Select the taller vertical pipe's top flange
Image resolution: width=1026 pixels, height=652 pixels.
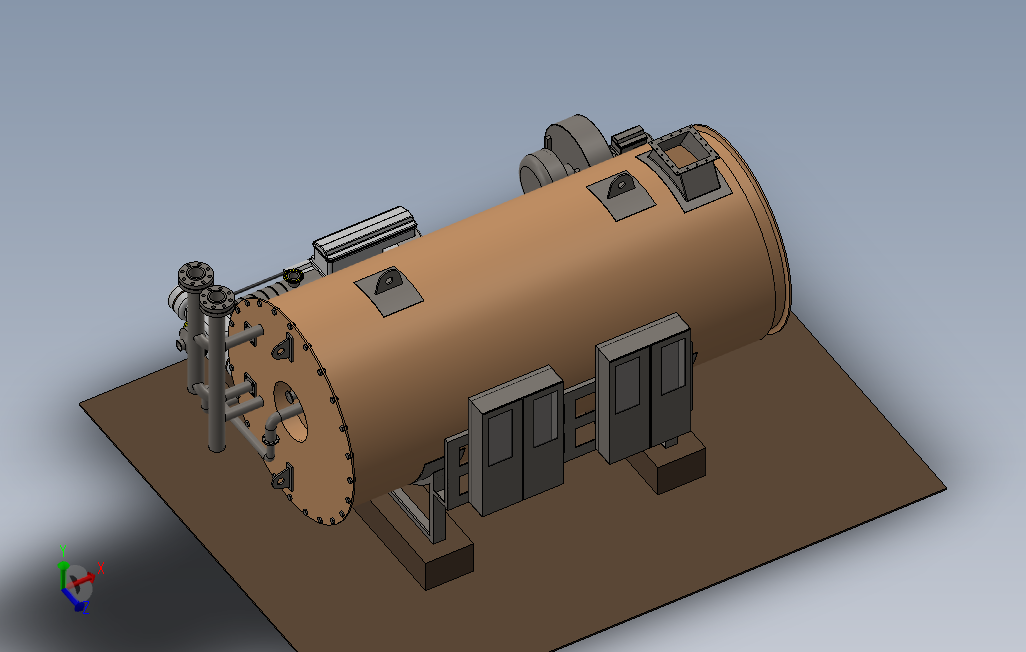coord(195,275)
